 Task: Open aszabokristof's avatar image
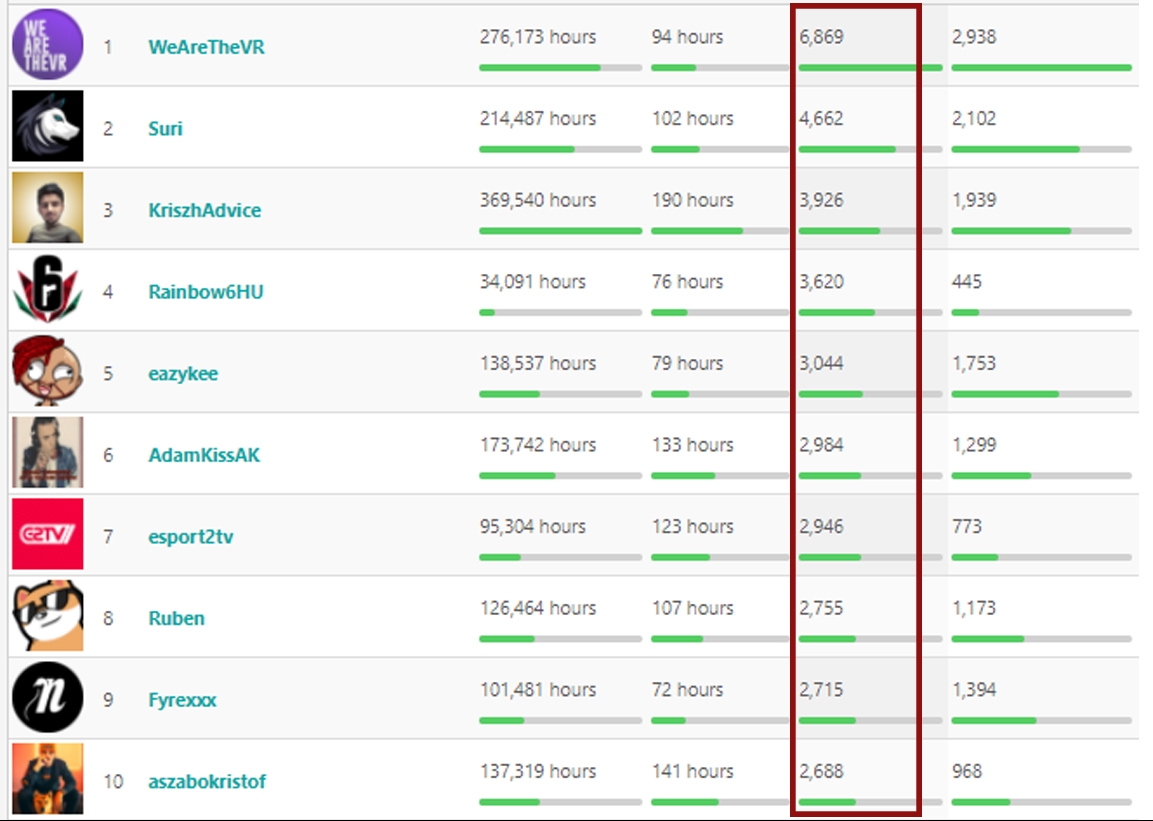coord(47,779)
